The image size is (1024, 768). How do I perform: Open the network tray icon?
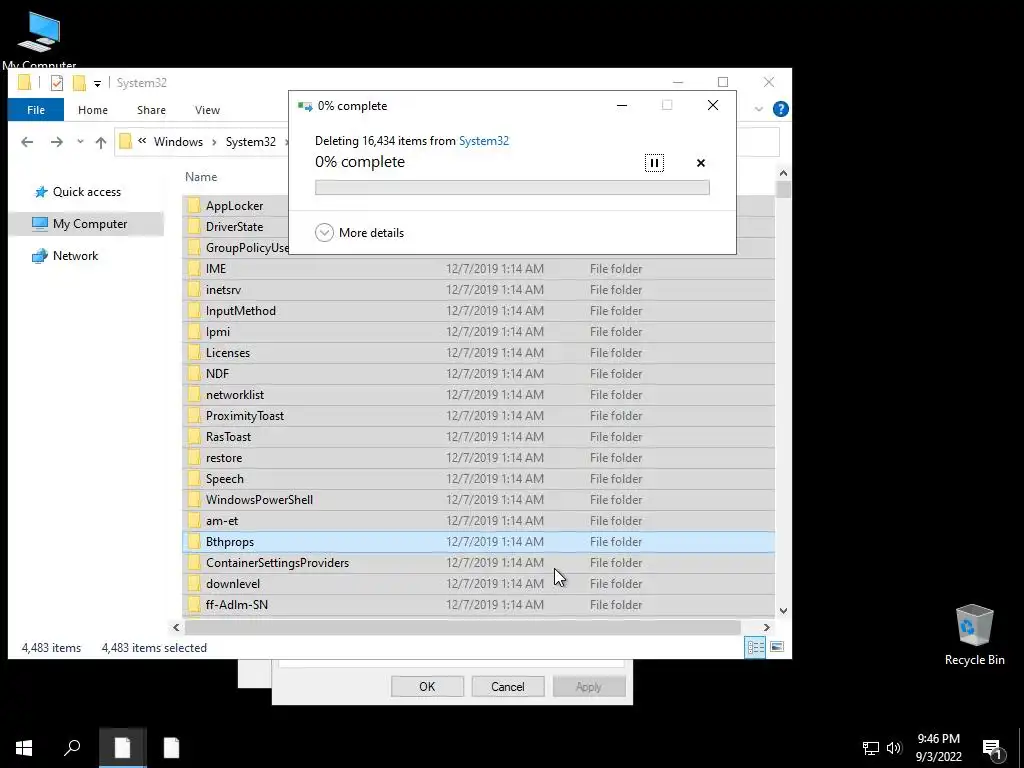871,748
